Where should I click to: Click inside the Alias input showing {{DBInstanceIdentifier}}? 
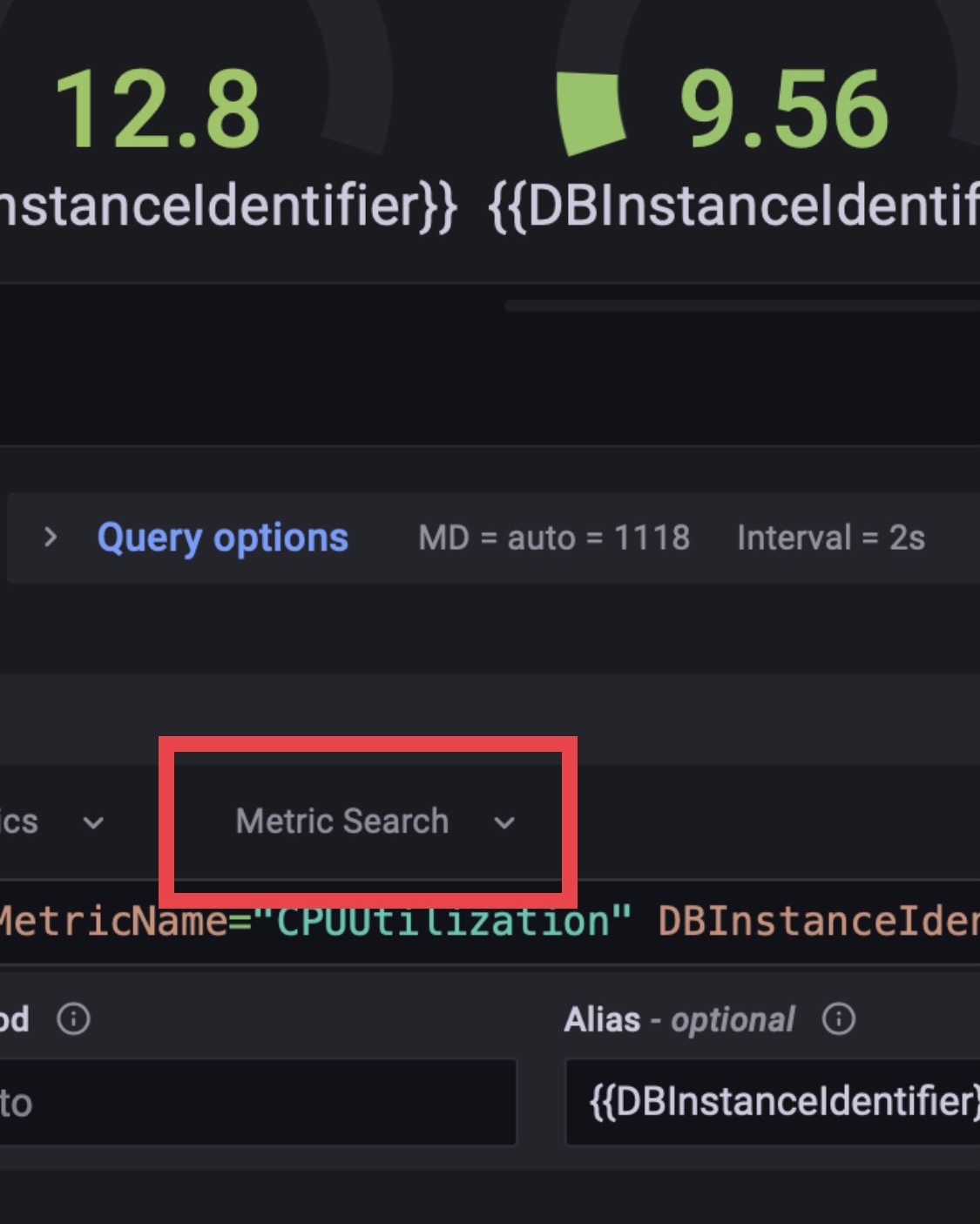[x=775, y=1100]
